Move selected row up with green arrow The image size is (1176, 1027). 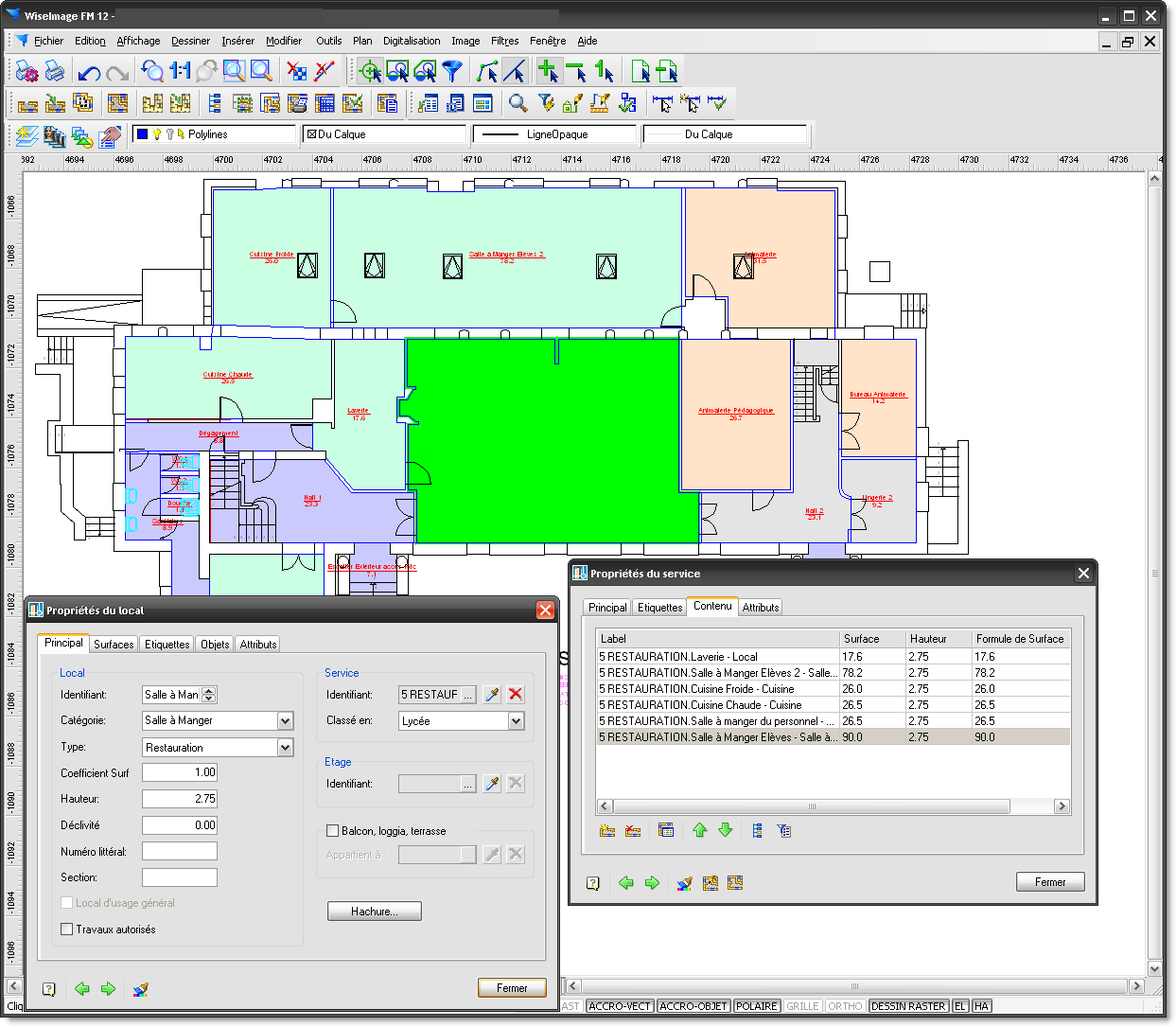click(699, 830)
